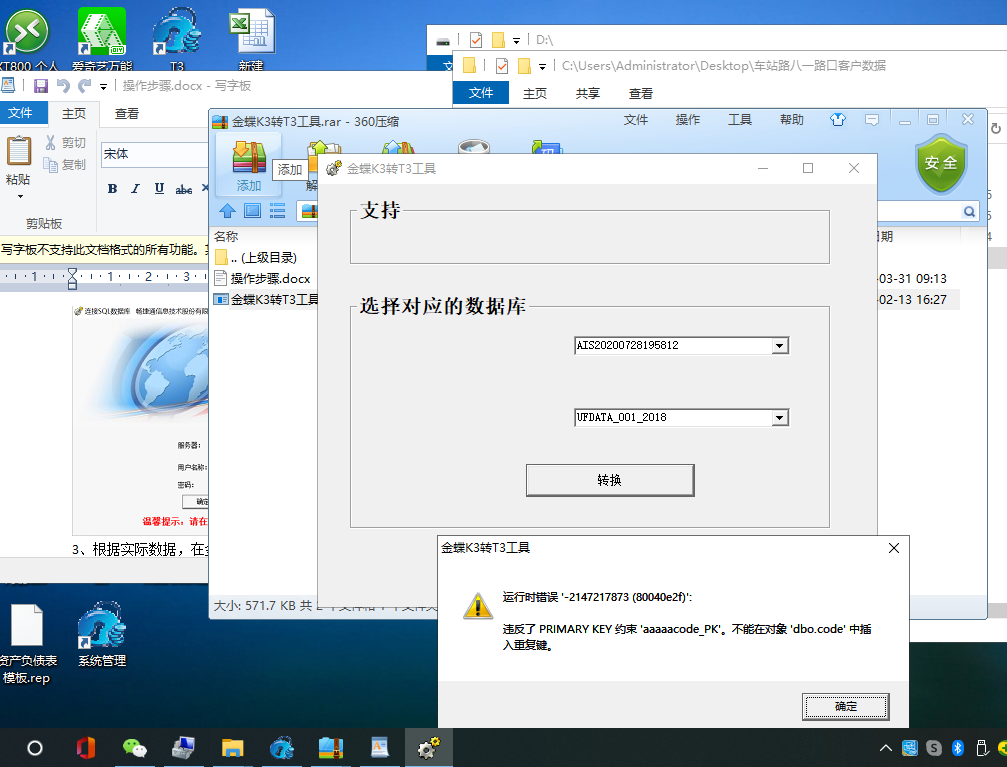The height and width of the screenshot is (767, 1007).
Task: Open the 资产负债表模板.rep desktop file
Action: (x=27, y=644)
